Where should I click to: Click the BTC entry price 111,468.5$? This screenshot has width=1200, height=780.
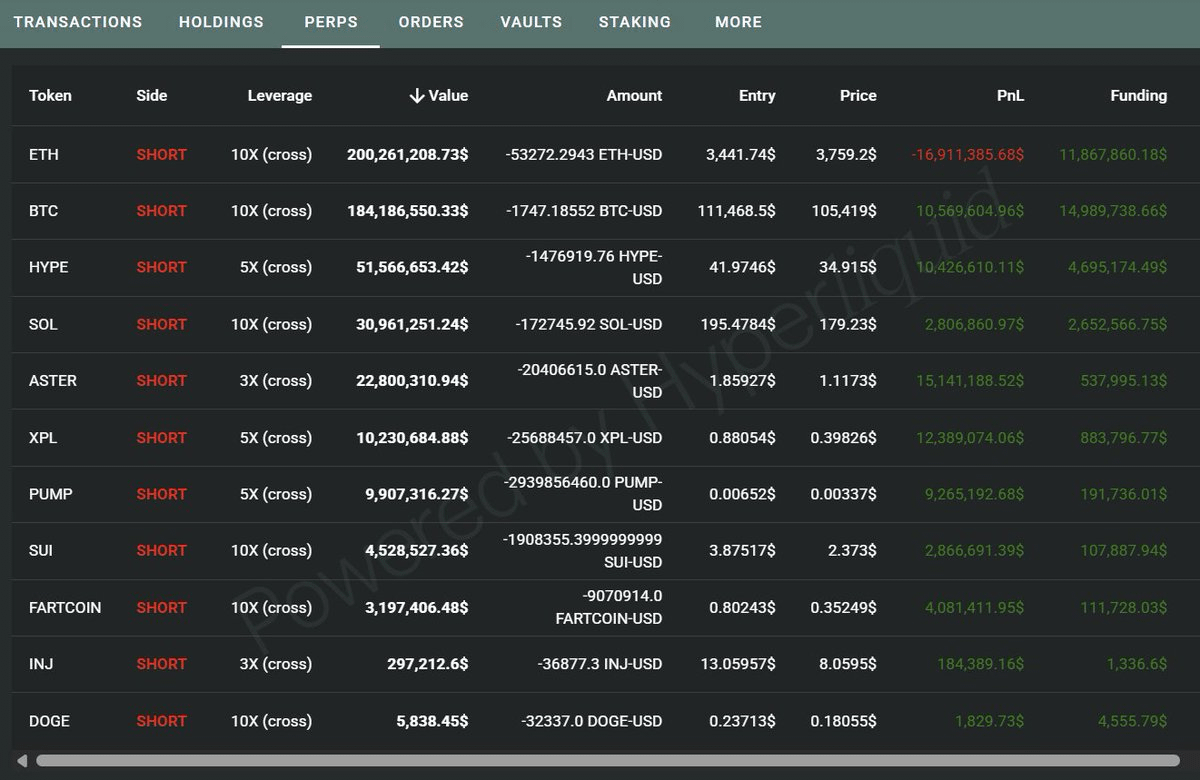[737, 211]
